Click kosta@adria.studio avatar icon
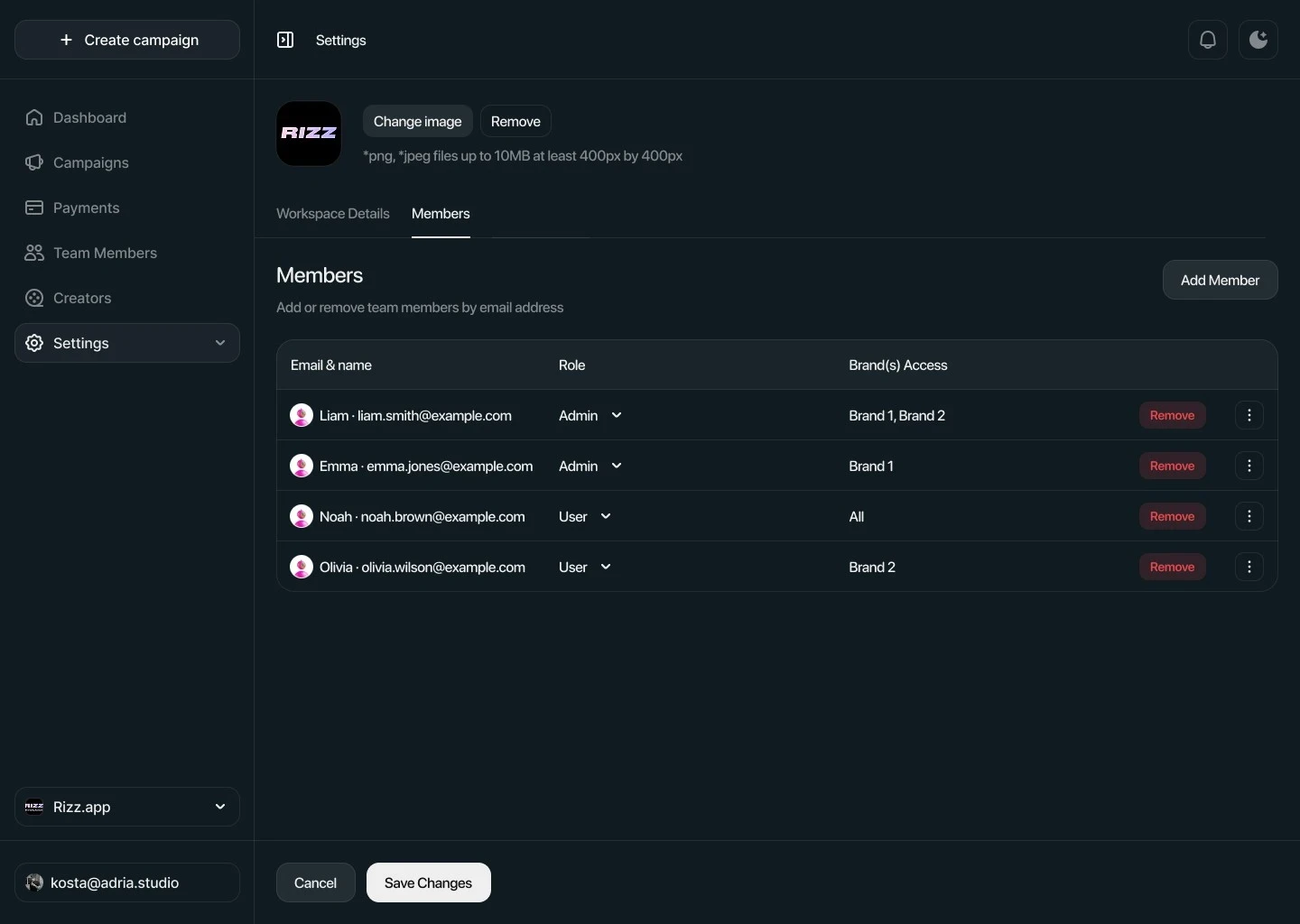Image resolution: width=1300 pixels, height=924 pixels. pos(34,882)
